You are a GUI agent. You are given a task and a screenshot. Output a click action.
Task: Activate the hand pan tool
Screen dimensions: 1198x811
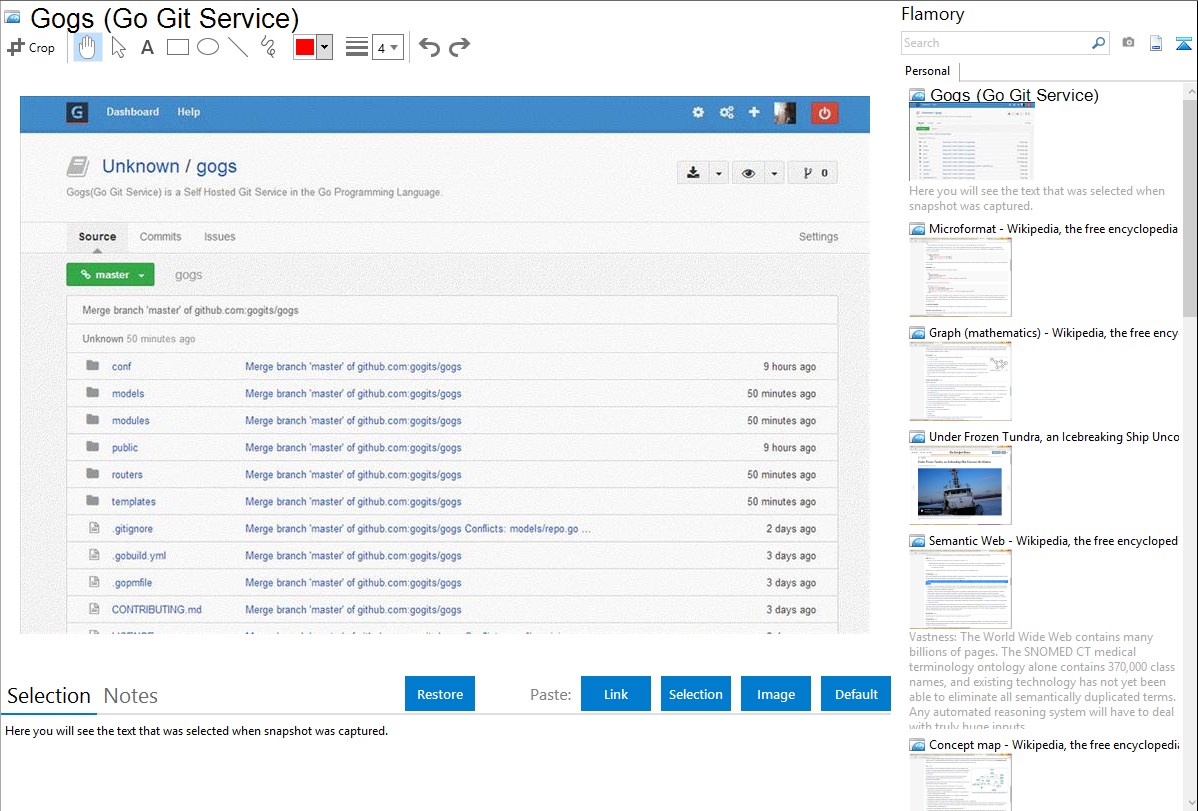87,47
